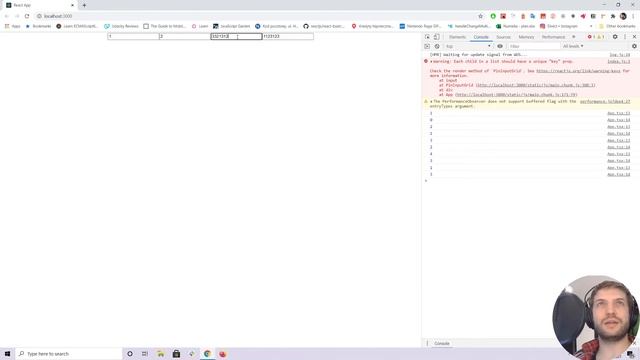Reload the page with the refresh icon
The width and height of the screenshot is (640, 360).
coord(27,16)
